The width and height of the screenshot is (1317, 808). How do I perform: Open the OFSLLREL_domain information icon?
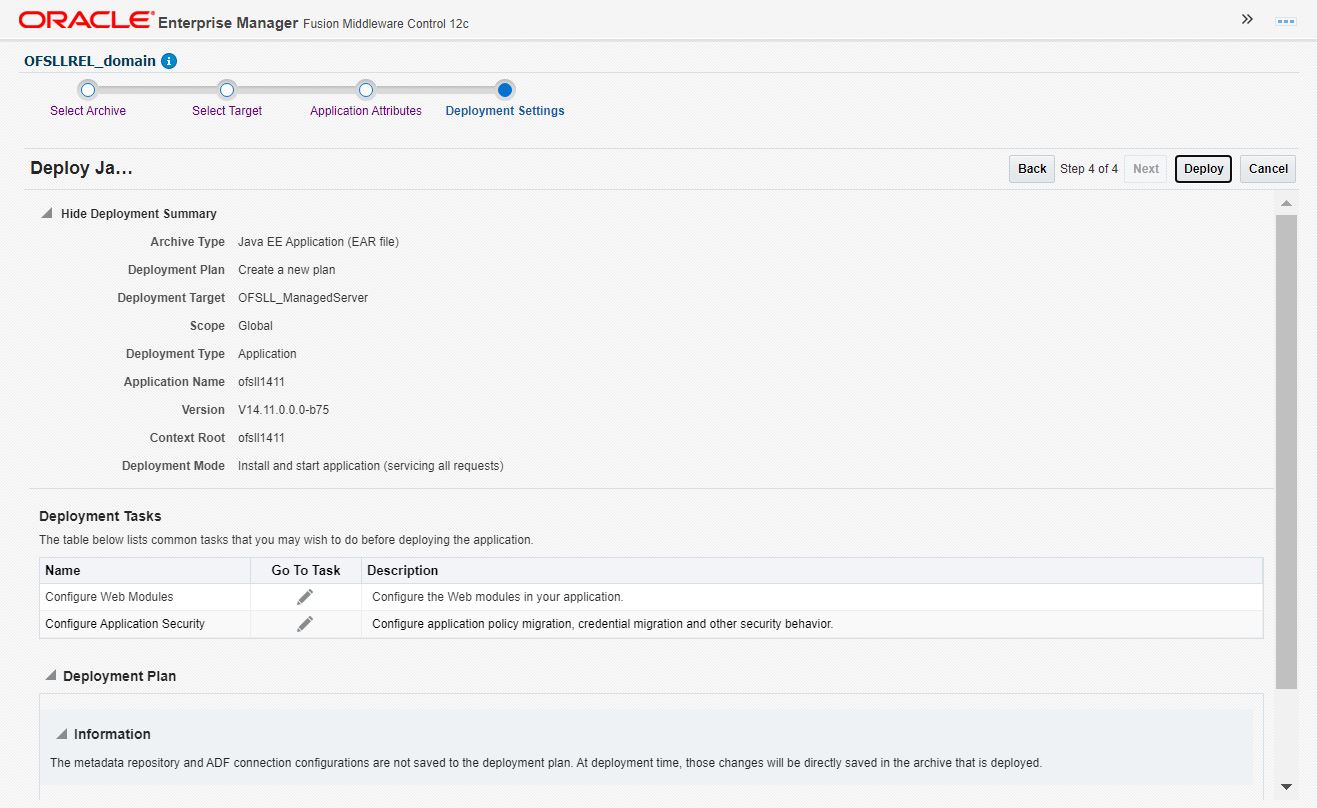[x=169, y=61]
